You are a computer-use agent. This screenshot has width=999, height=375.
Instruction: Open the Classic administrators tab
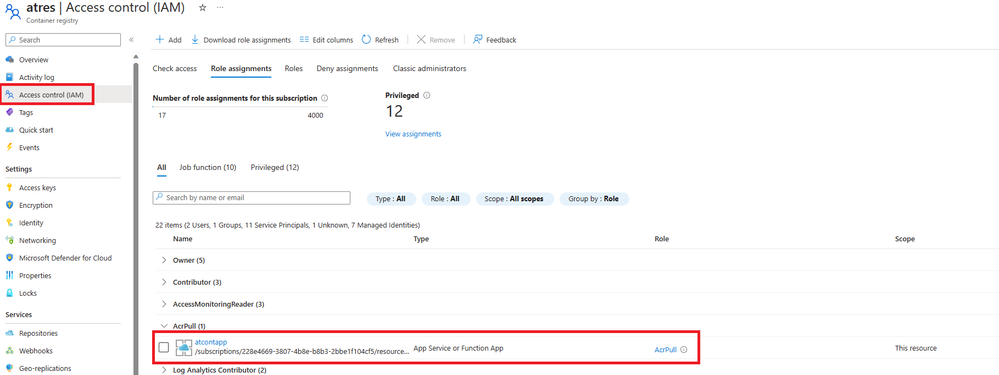tap(429, 68)
